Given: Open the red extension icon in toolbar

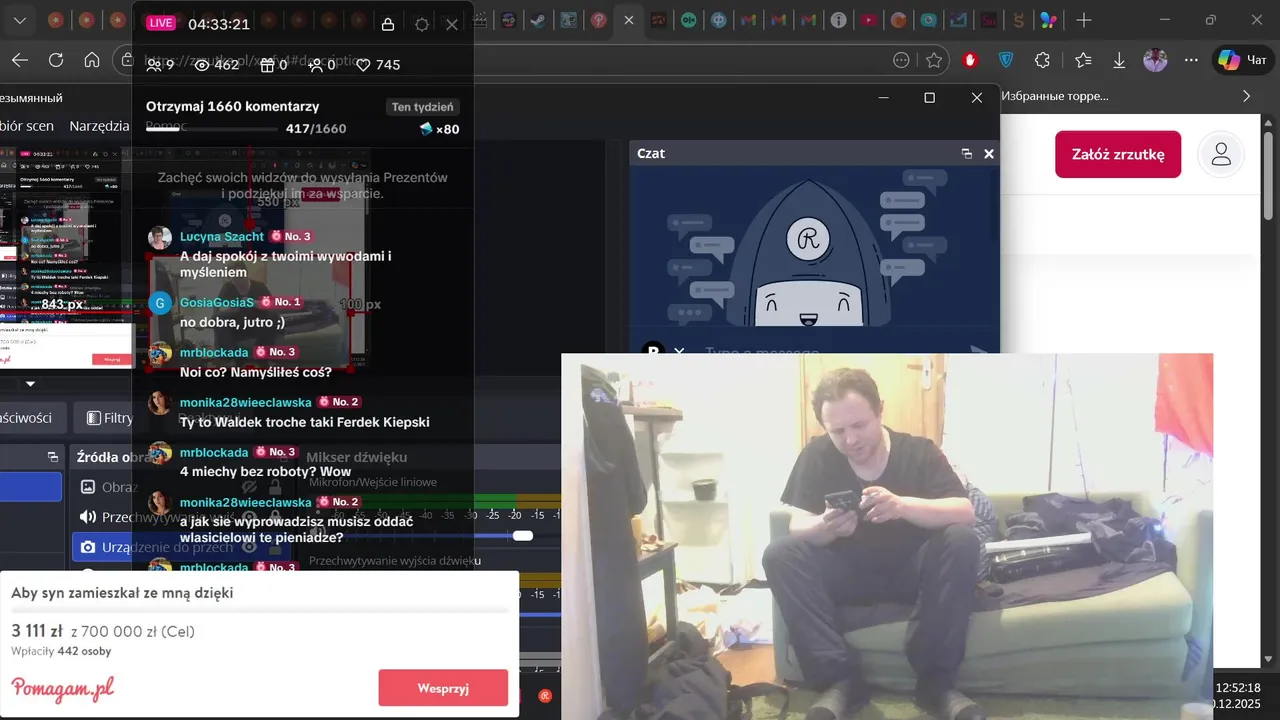Looking at the screenshot, I should pos(970,60).
